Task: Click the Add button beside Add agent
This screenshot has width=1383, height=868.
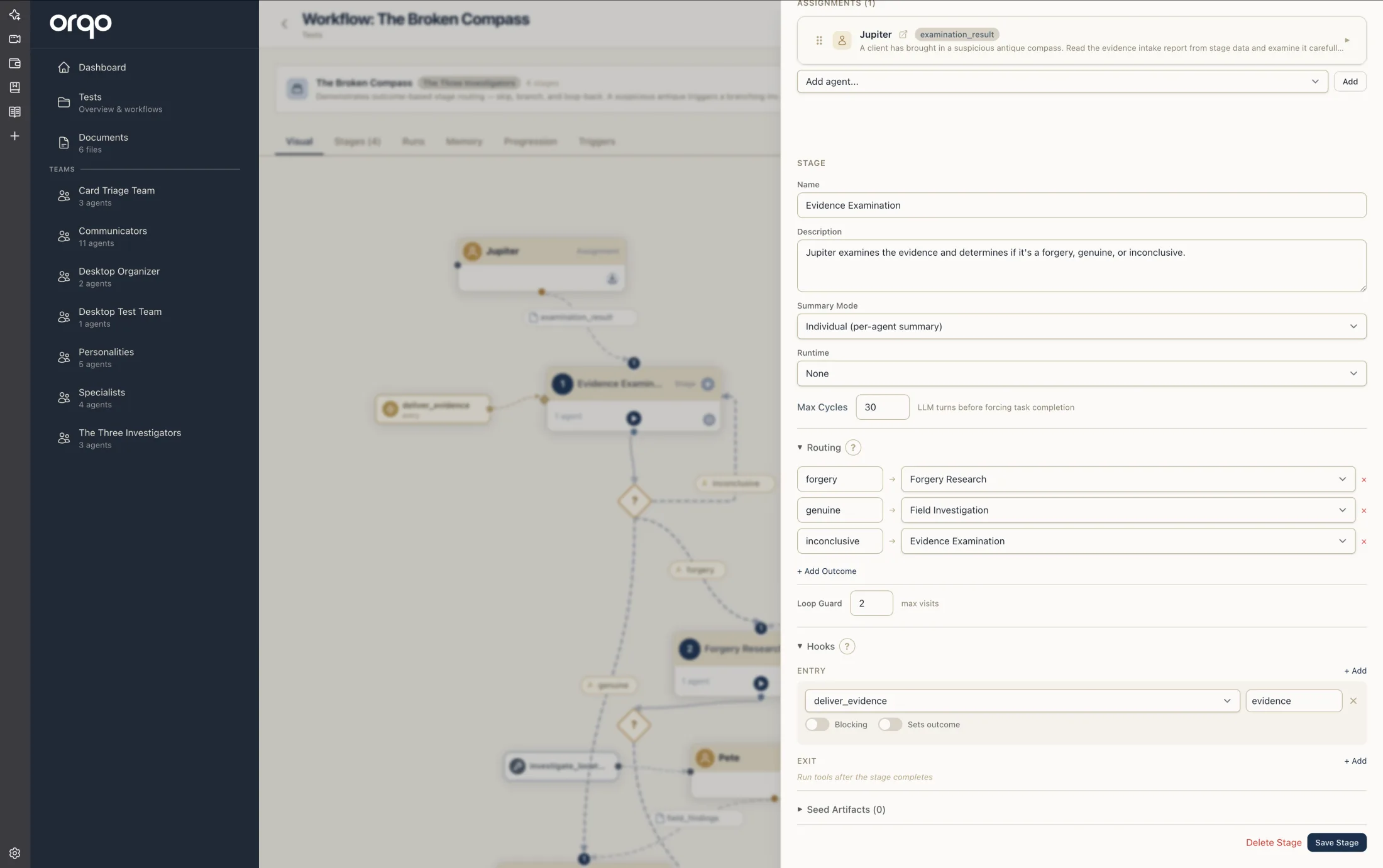Action: (x=1350, y=81)
